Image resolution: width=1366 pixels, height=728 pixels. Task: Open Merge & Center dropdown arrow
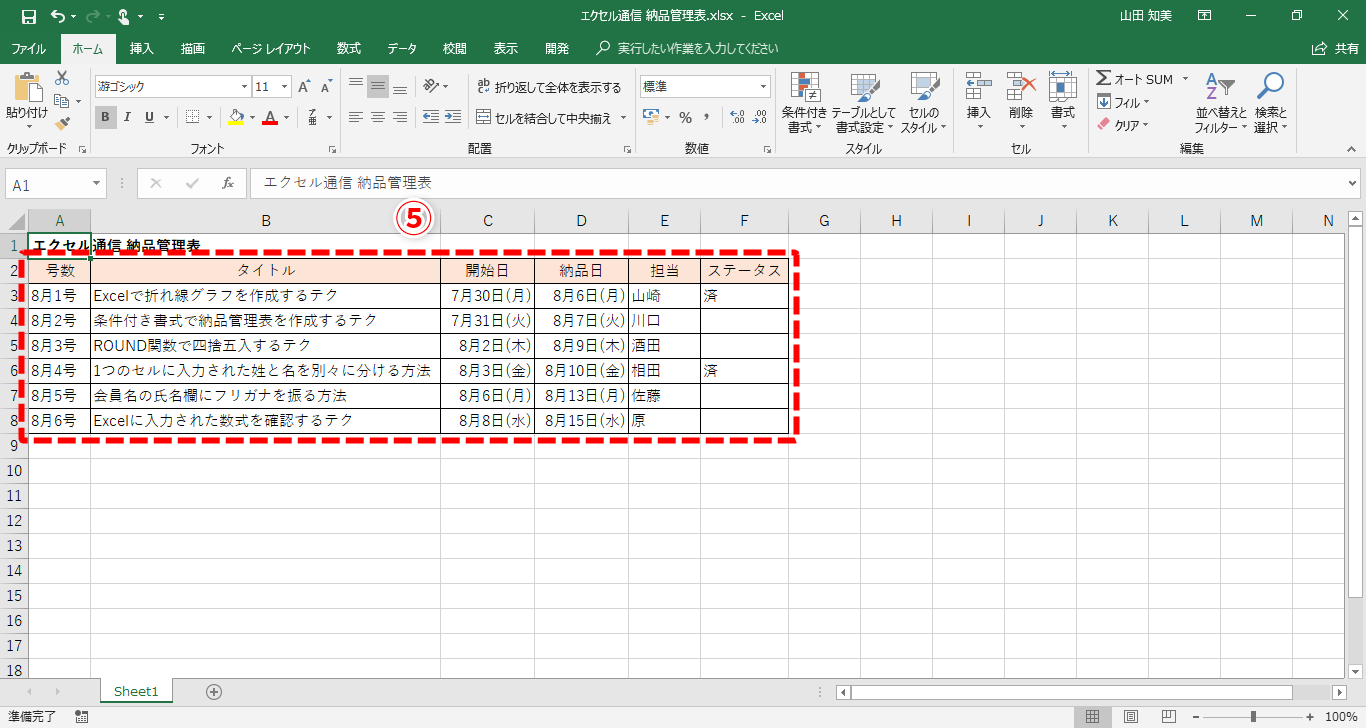coord(624,118)
